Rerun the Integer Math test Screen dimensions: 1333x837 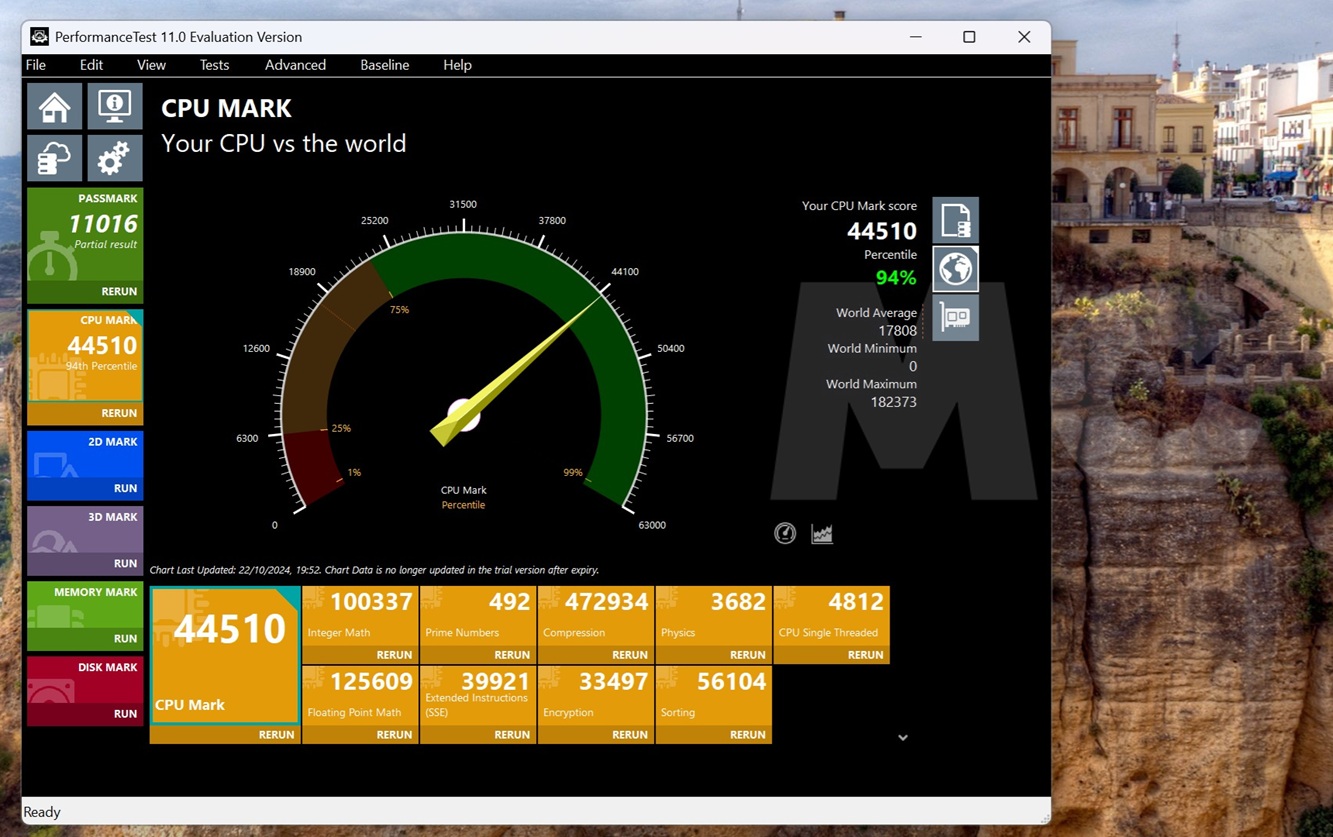[393, 655]
